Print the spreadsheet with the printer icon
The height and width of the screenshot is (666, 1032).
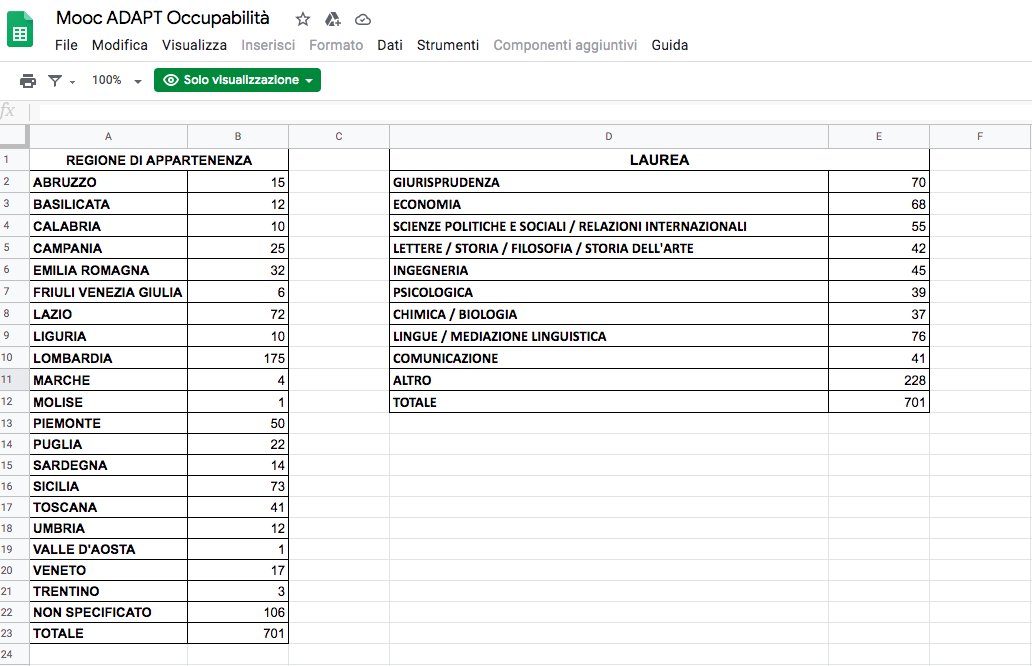(28, 80)
